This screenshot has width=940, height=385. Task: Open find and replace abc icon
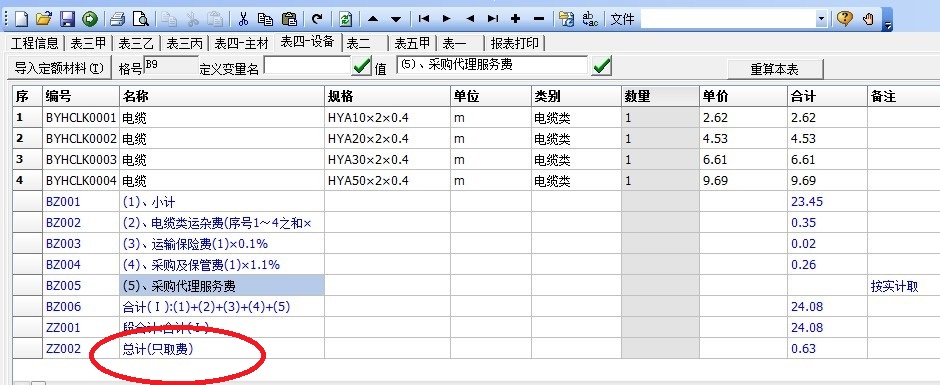pyautogui.click(x=591, y=19)
